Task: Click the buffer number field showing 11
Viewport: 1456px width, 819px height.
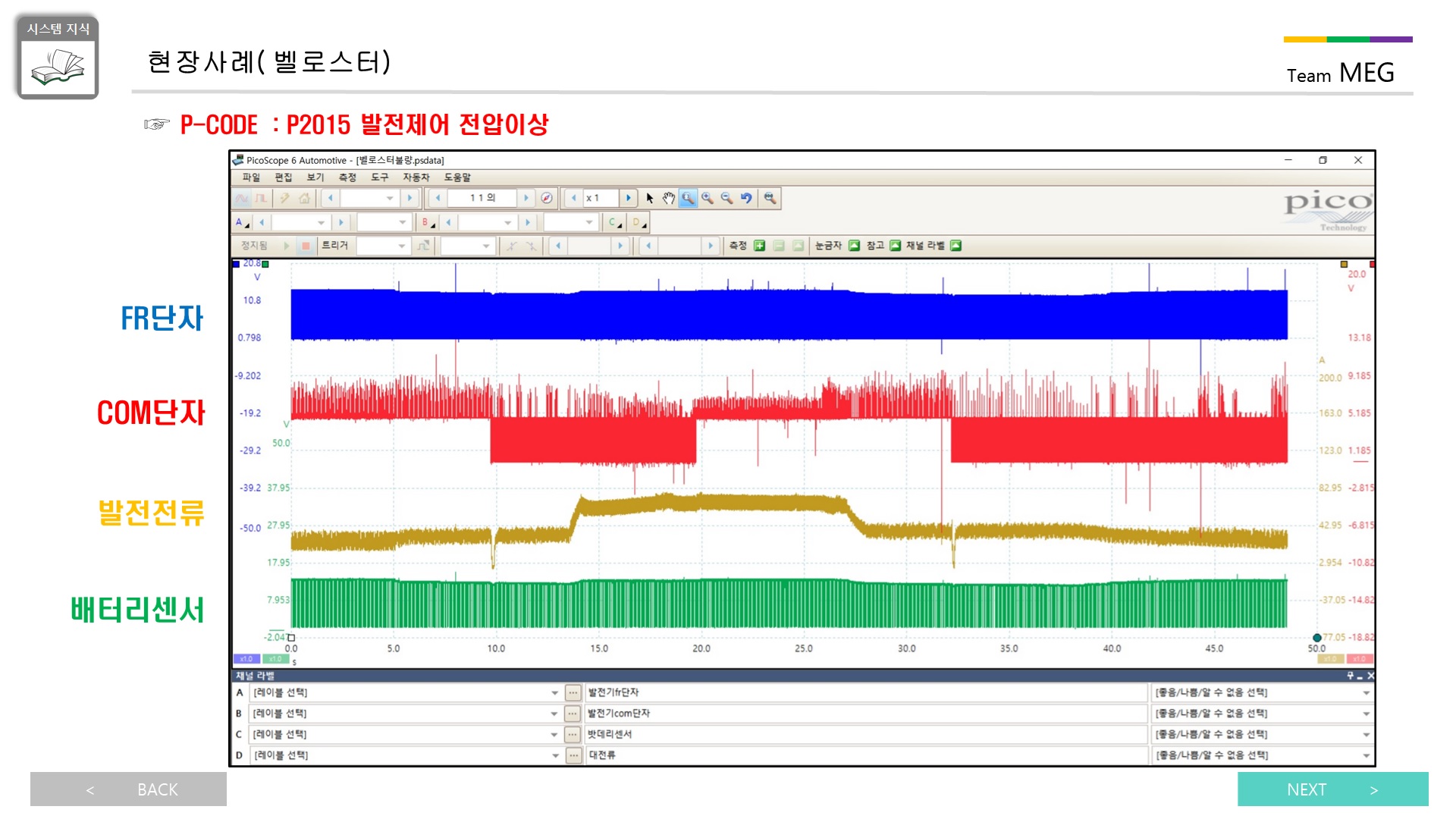Action: pos(482,198)
